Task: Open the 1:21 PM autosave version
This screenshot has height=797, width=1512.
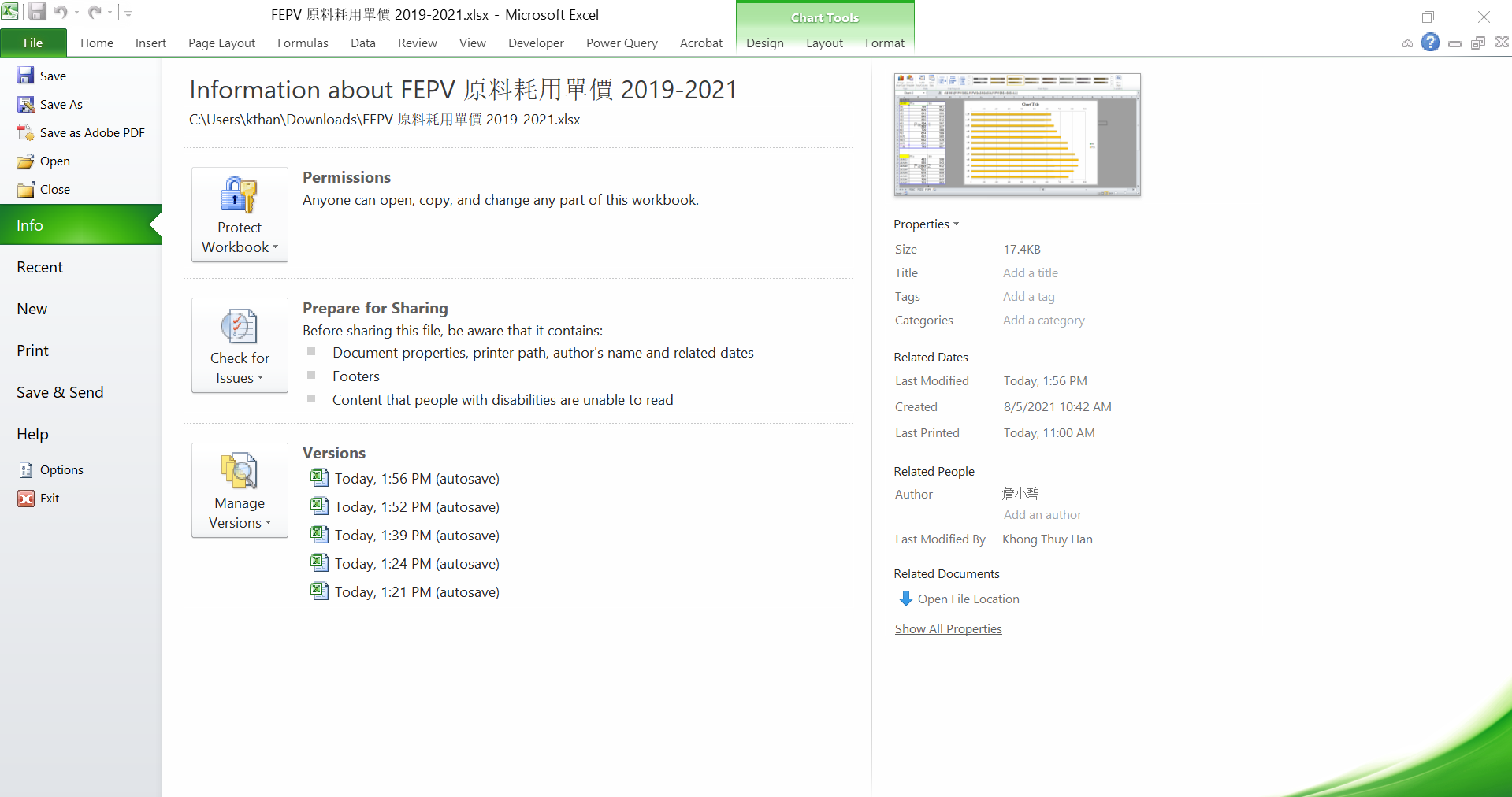Action: pyautogui.click(x=405, y=591)
